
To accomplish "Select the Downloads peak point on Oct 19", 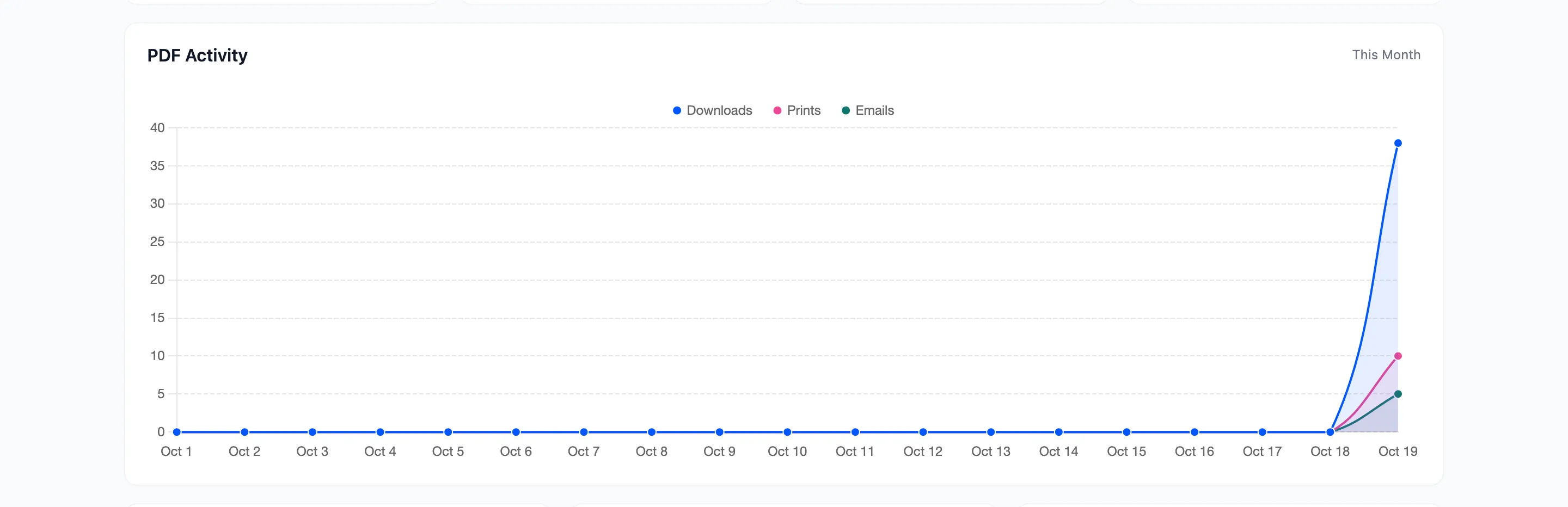I will (1398, 144).
